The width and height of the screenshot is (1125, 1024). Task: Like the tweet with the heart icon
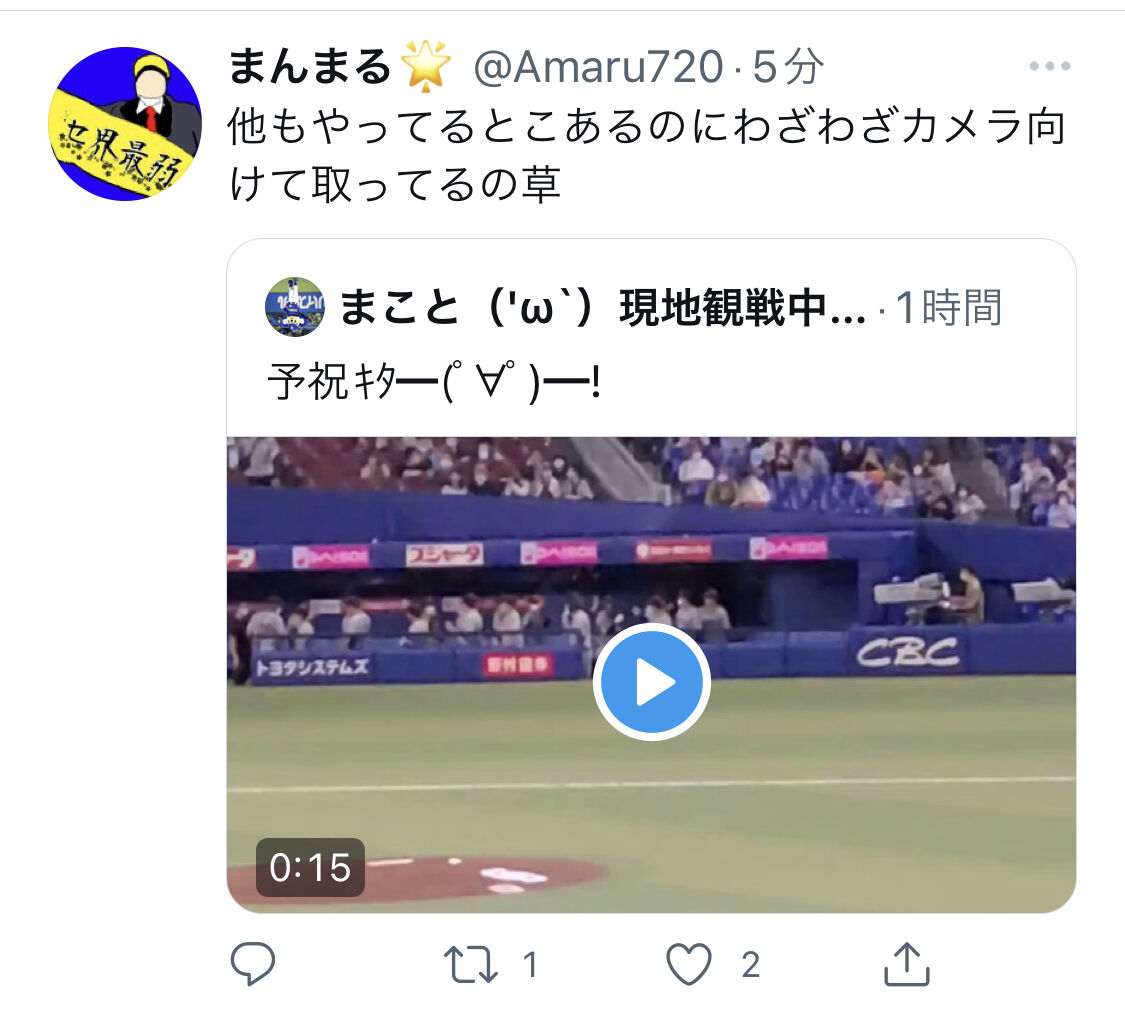pyautogui.click(x=689, y=964)
